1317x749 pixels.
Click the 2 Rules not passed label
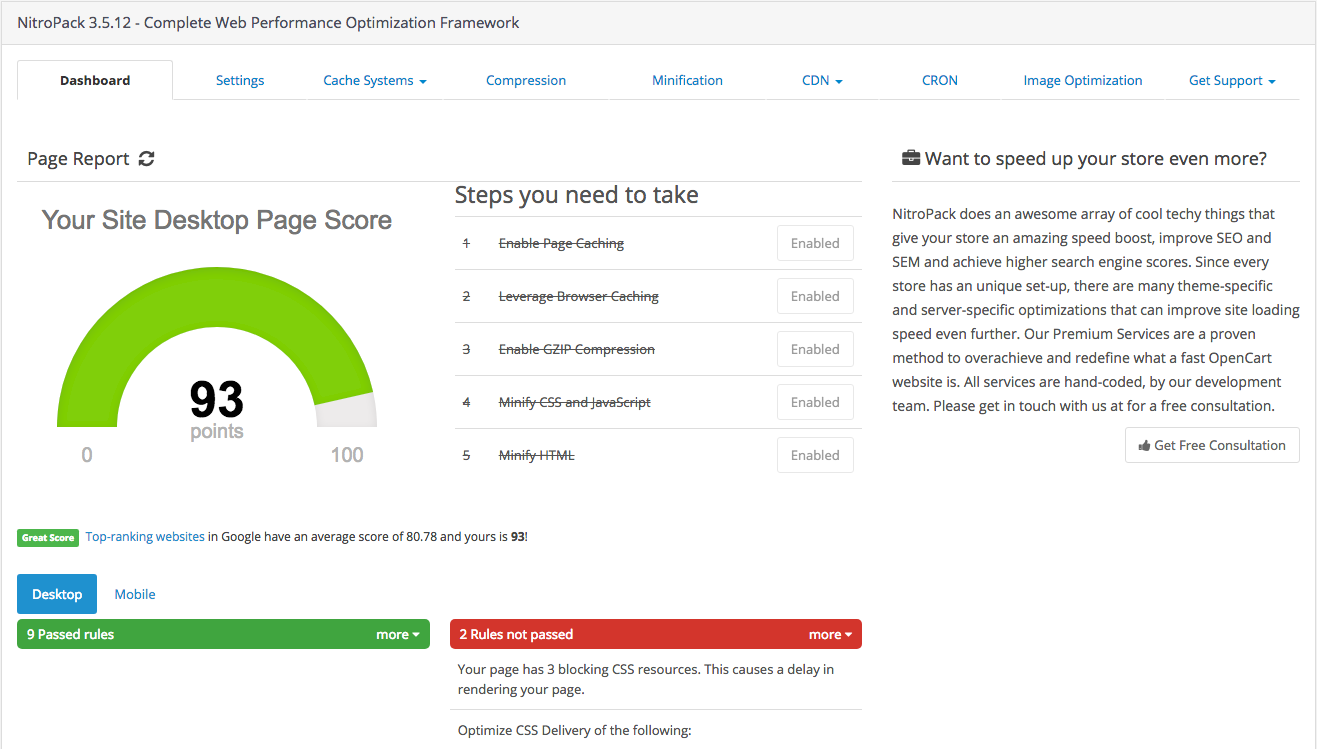click(516, 634)
